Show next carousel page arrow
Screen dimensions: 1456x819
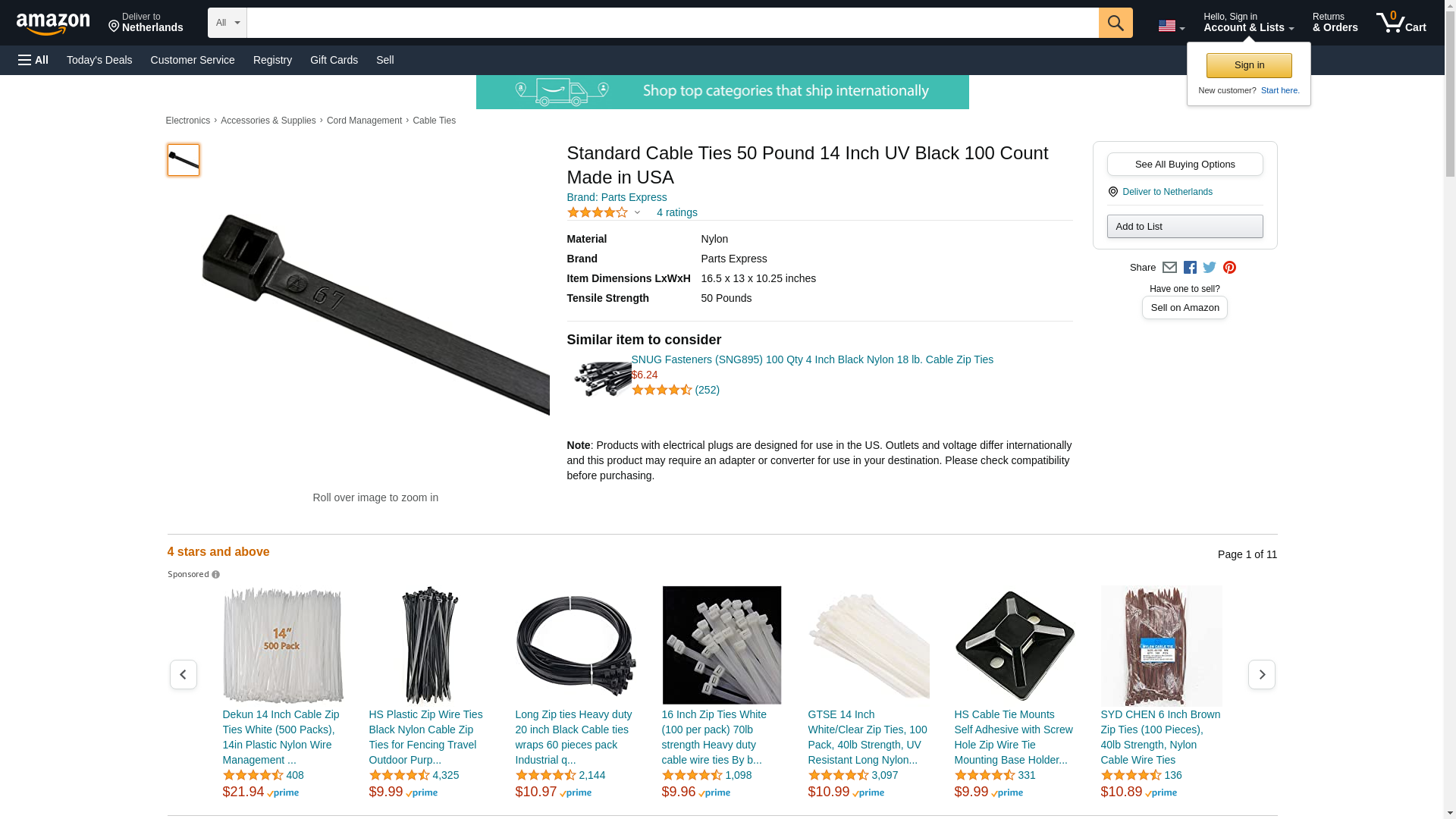click(x=1261, y=674)
